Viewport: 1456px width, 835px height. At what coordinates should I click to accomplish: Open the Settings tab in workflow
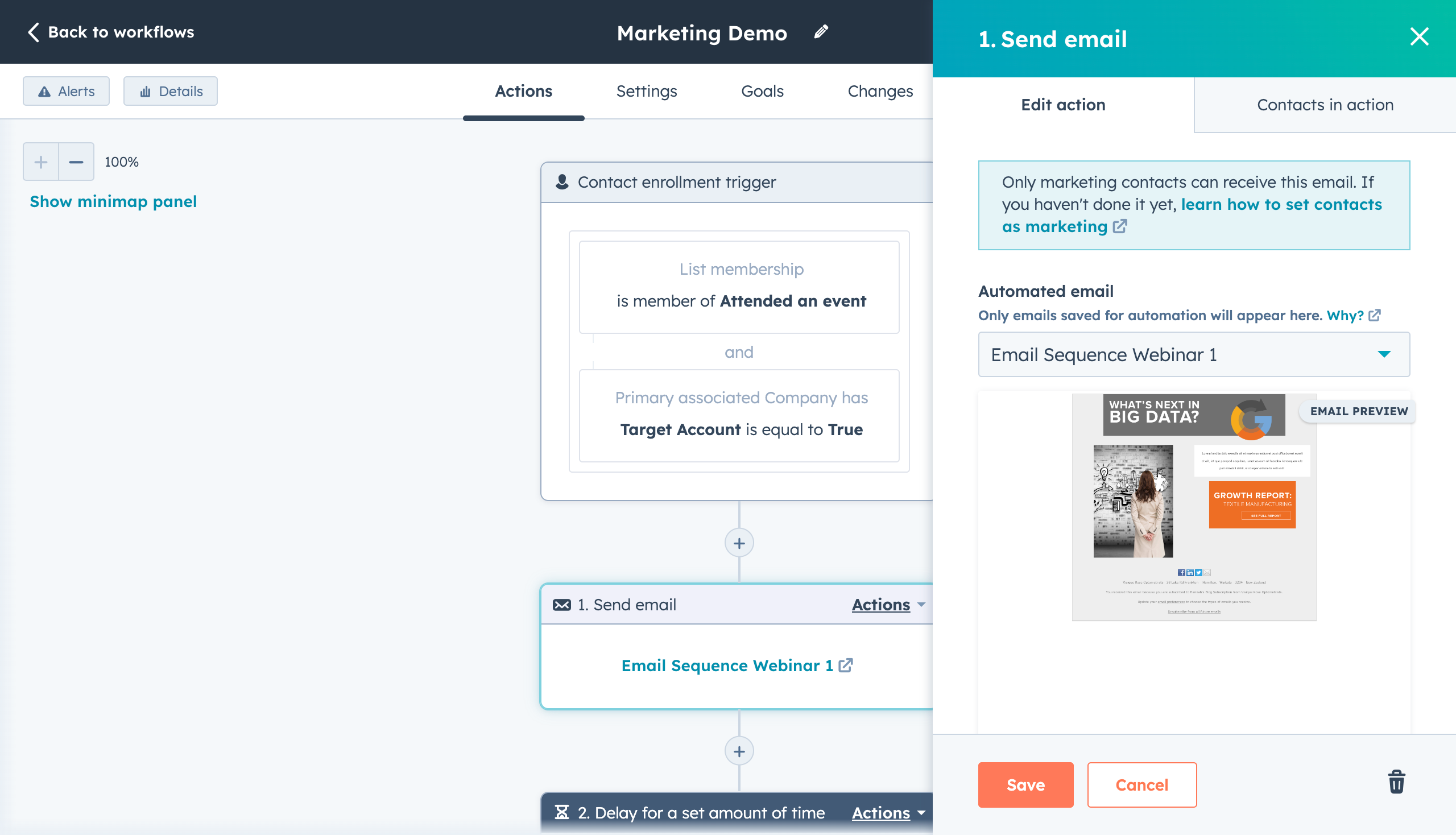(646, 91)
